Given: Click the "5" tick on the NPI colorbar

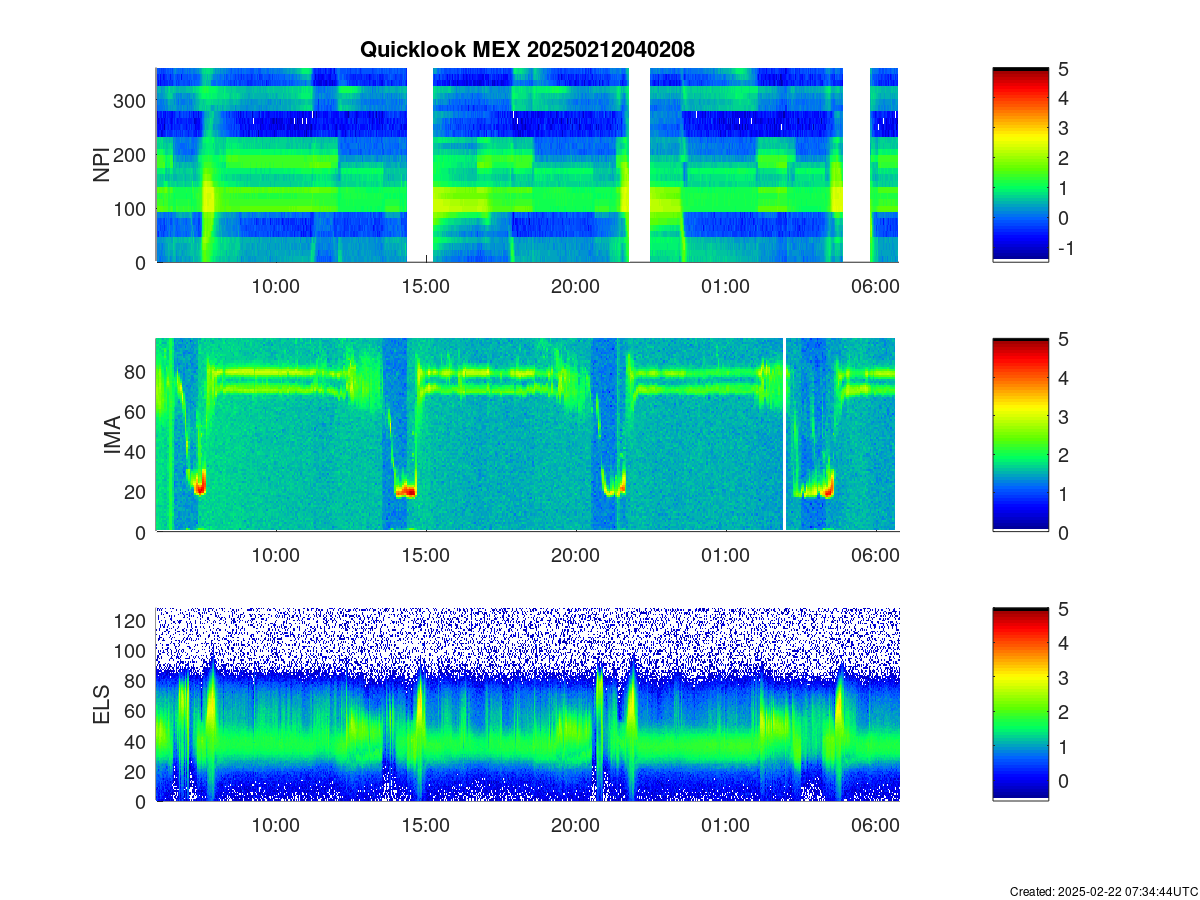Looking at the screenshot, I should click(1064, 69).
